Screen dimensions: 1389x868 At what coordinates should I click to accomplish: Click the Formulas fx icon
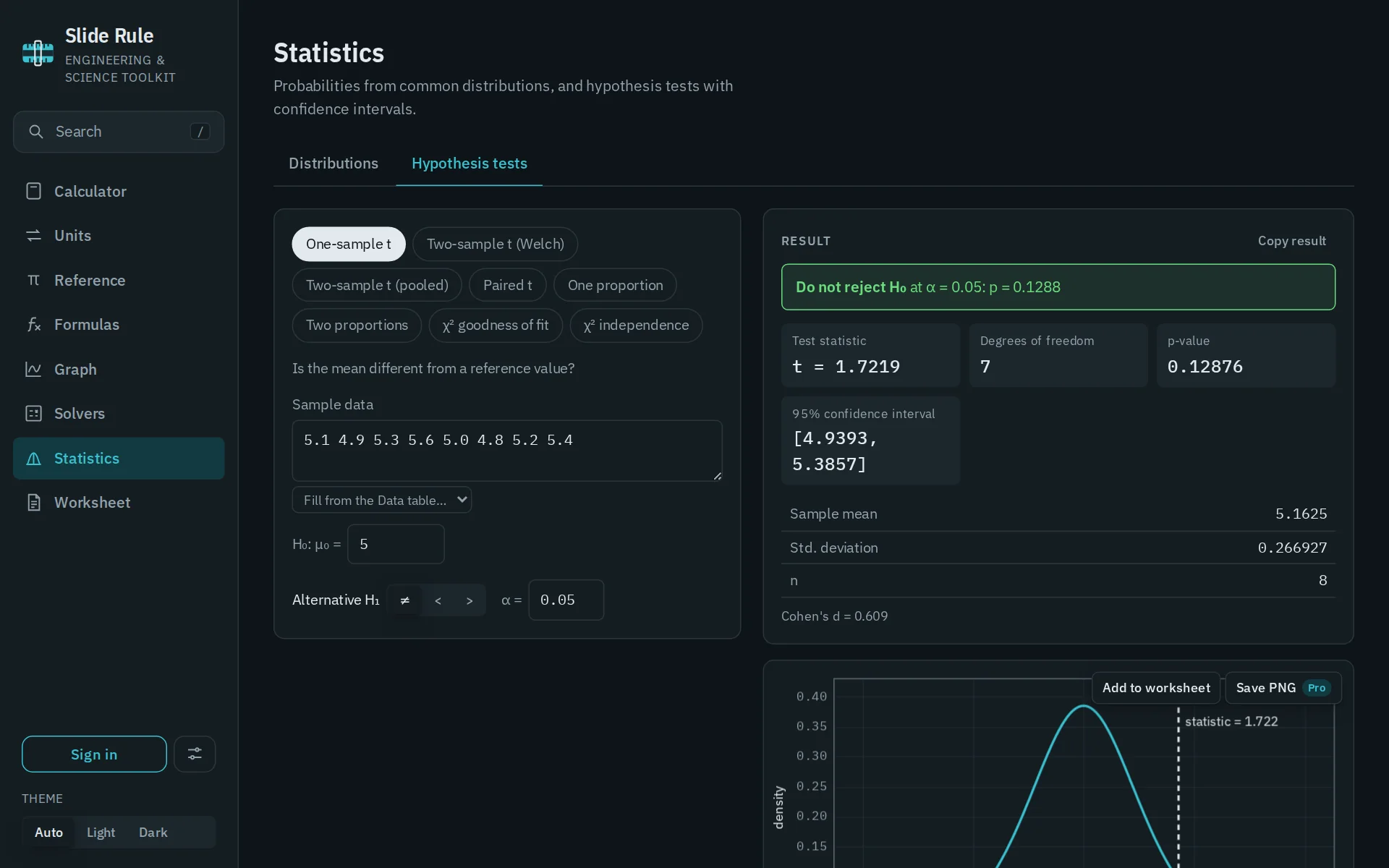point(33,325)
